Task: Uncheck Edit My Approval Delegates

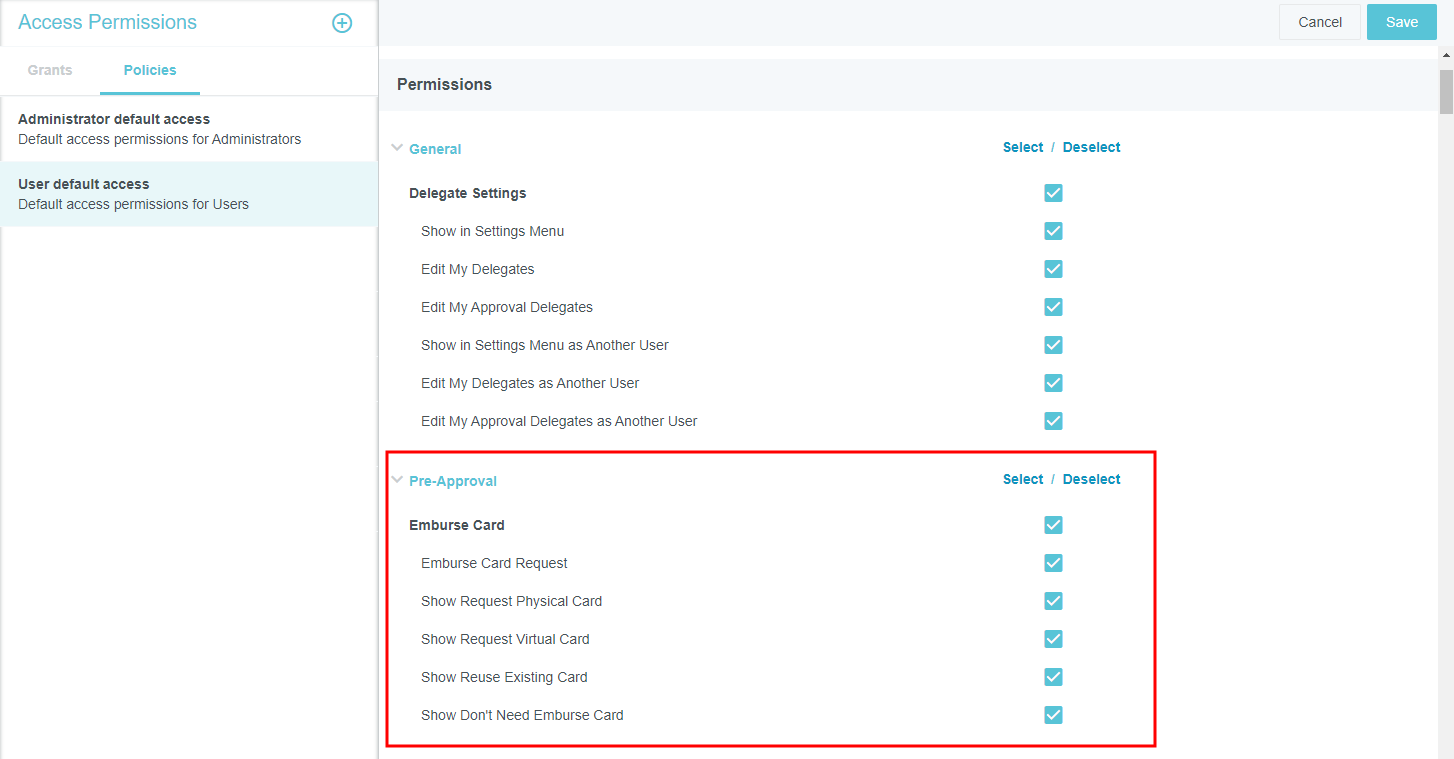Action: click(x=1053, y=307)
